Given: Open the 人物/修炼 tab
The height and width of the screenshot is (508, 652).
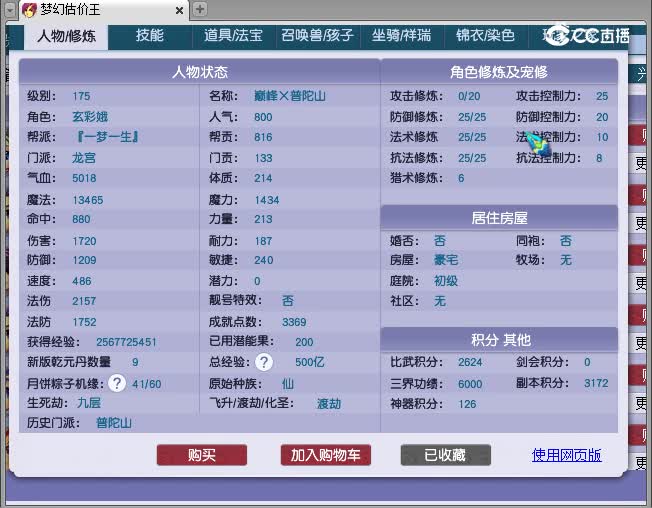Looking at the screenshot, I should point(67,36).
